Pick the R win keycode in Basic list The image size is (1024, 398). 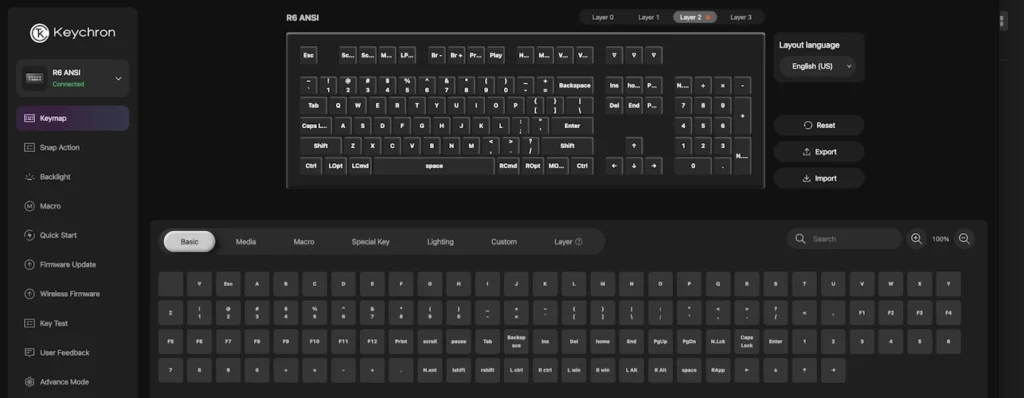(x=602, y=371)
